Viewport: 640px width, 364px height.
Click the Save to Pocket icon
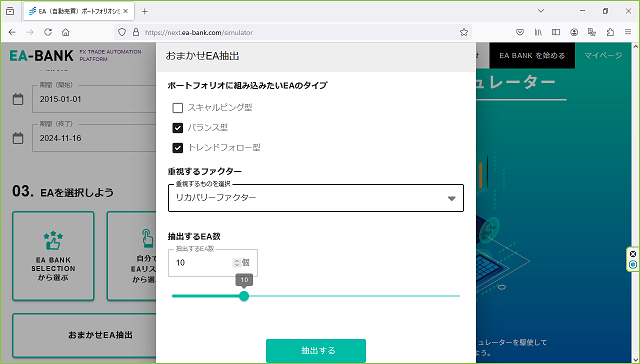[x=520, y=32]
